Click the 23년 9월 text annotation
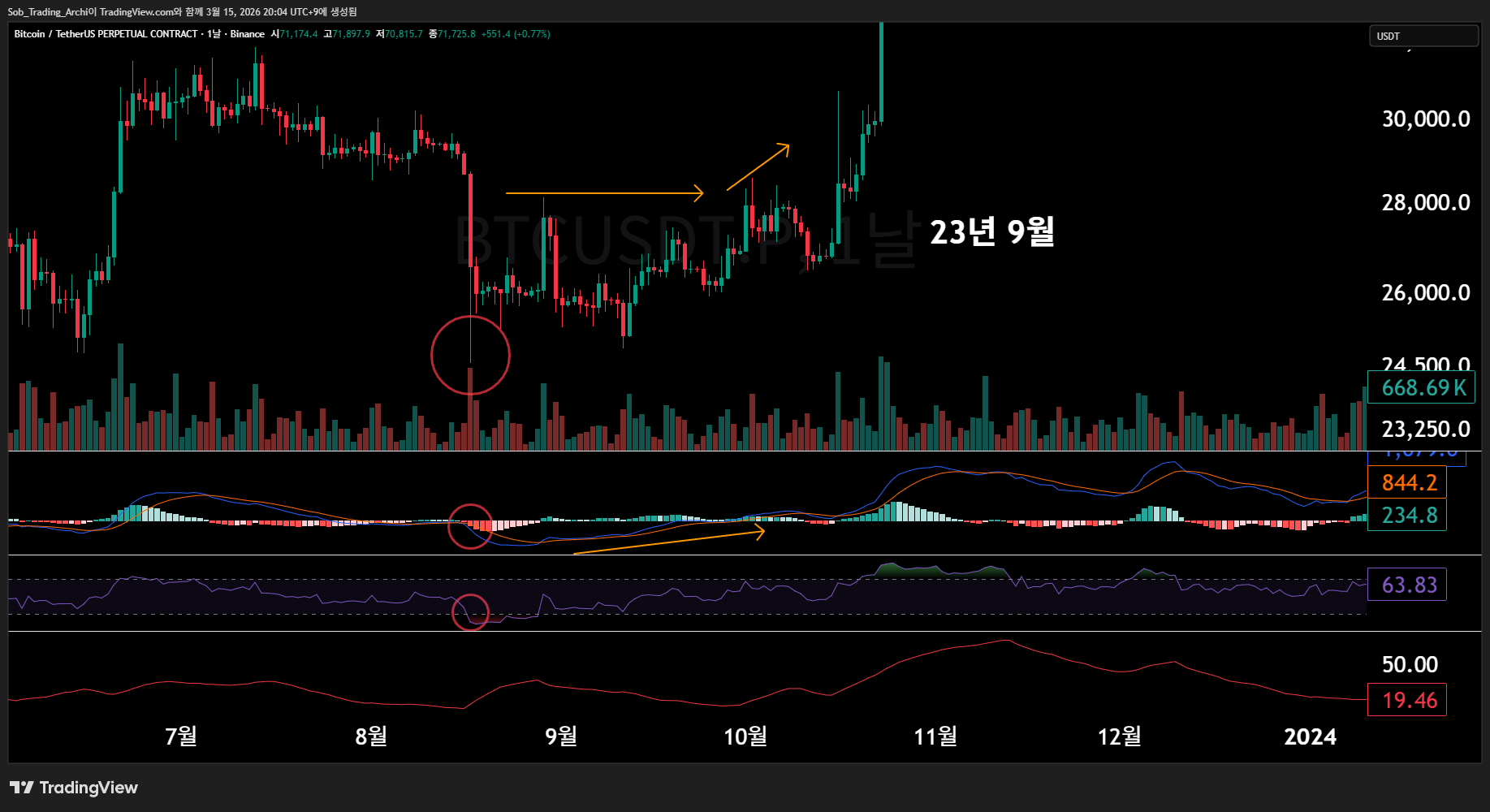The image size is (1490, 812). click(x=991, y=232)
